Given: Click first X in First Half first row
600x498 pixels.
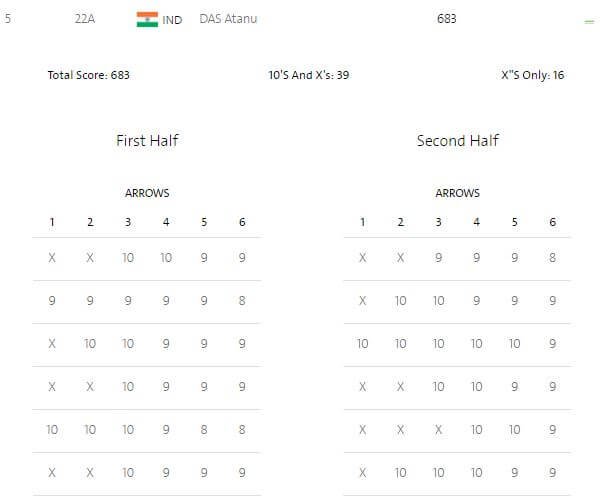Looking at the screenshot, I should pyautogui.click(x=52, y=258).
